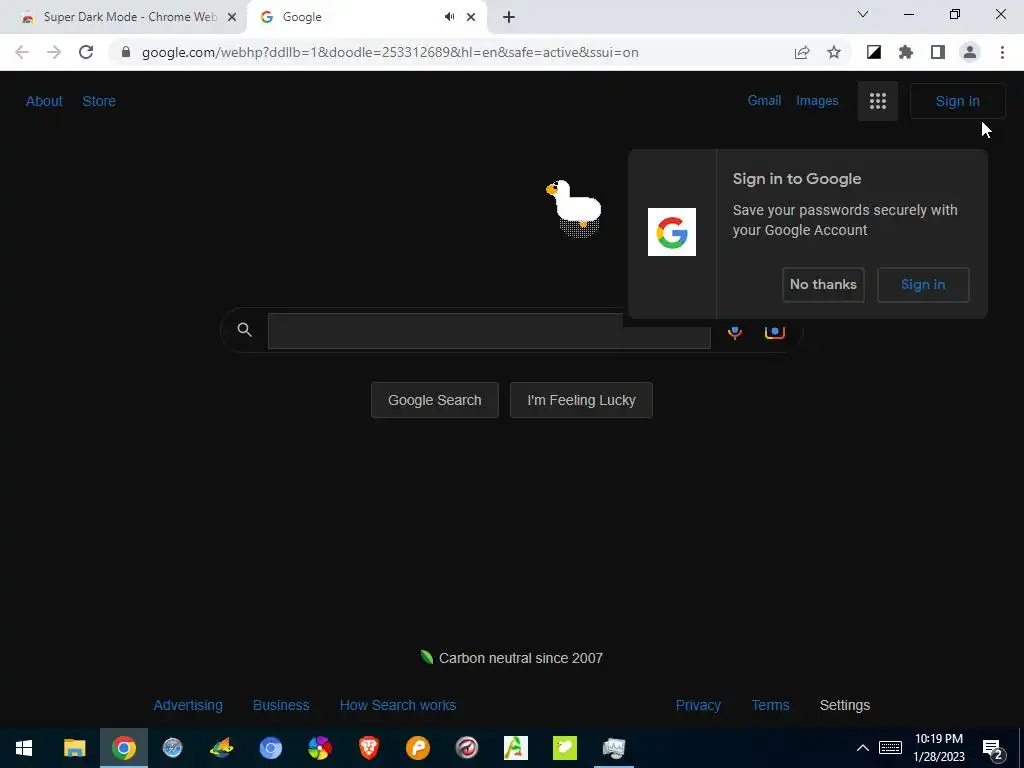Open touch keyboard tray icon

click(890, 748)
